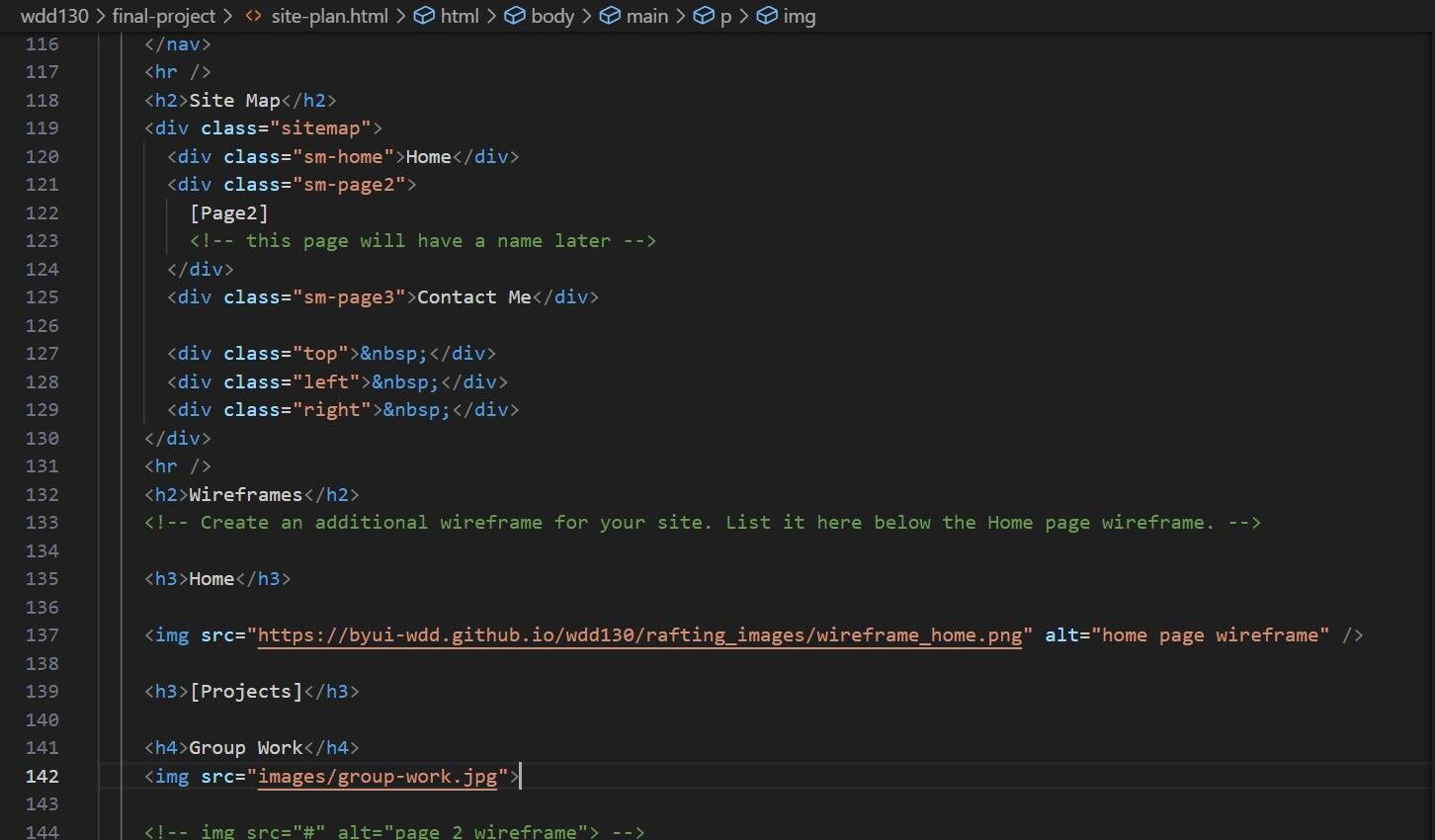Open the final-project breadcrumb dropdown
Viewport: 1435px width, 840px height.
pos(163,16)
